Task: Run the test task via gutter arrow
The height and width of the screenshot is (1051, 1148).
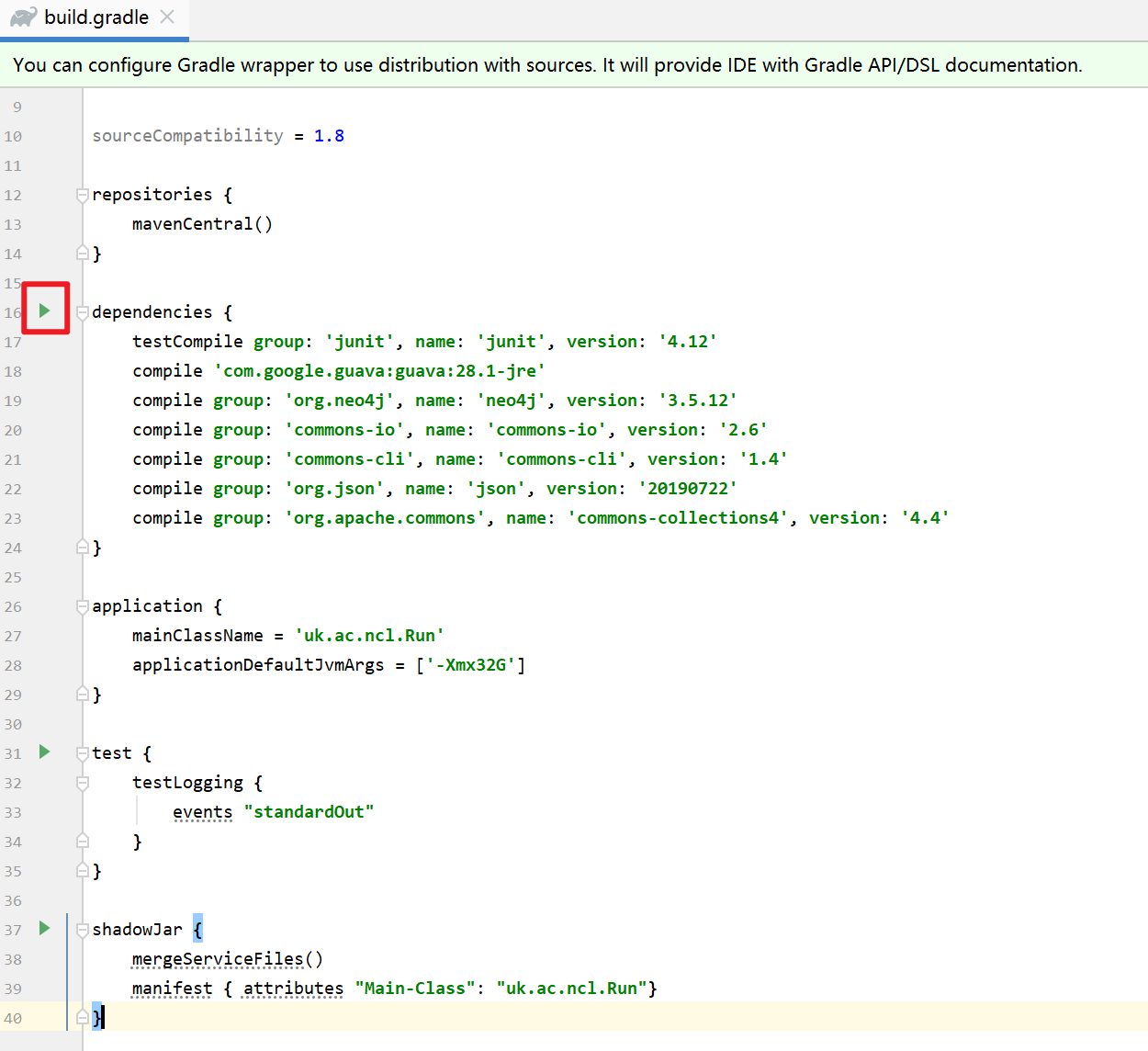Action: click(x=44, y=752)
